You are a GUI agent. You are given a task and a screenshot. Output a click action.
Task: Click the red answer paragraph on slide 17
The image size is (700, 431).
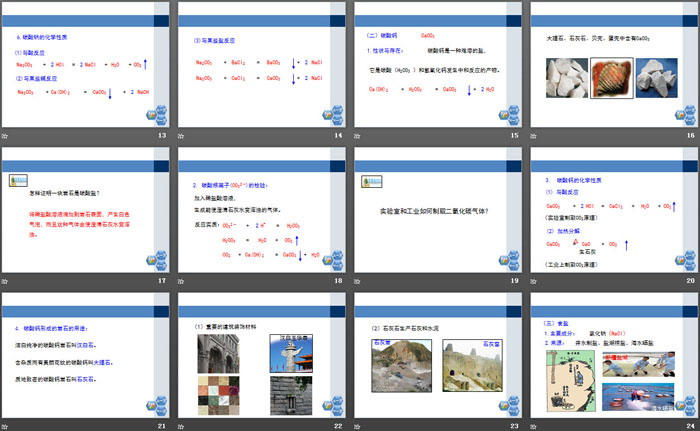pyautogui.click(x=79, y=224)
